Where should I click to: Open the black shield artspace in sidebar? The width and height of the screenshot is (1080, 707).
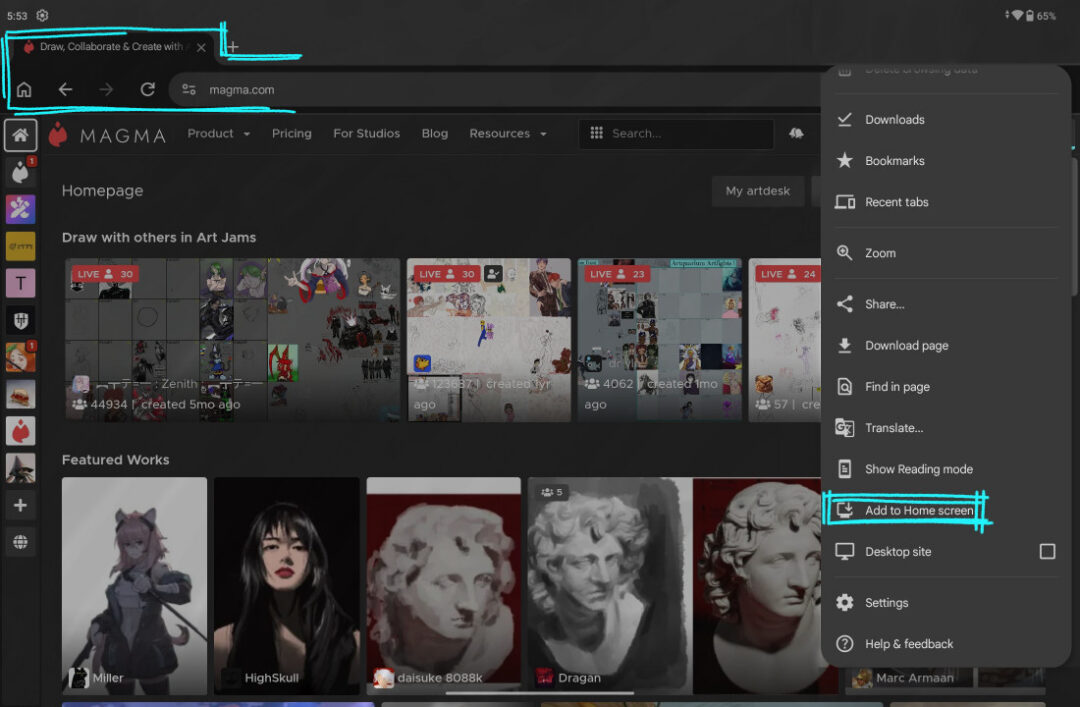tap(21, 320)
